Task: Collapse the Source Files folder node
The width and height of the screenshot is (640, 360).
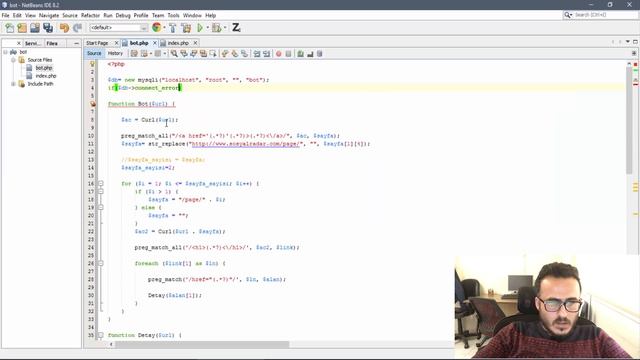Action: click(13, 60)
